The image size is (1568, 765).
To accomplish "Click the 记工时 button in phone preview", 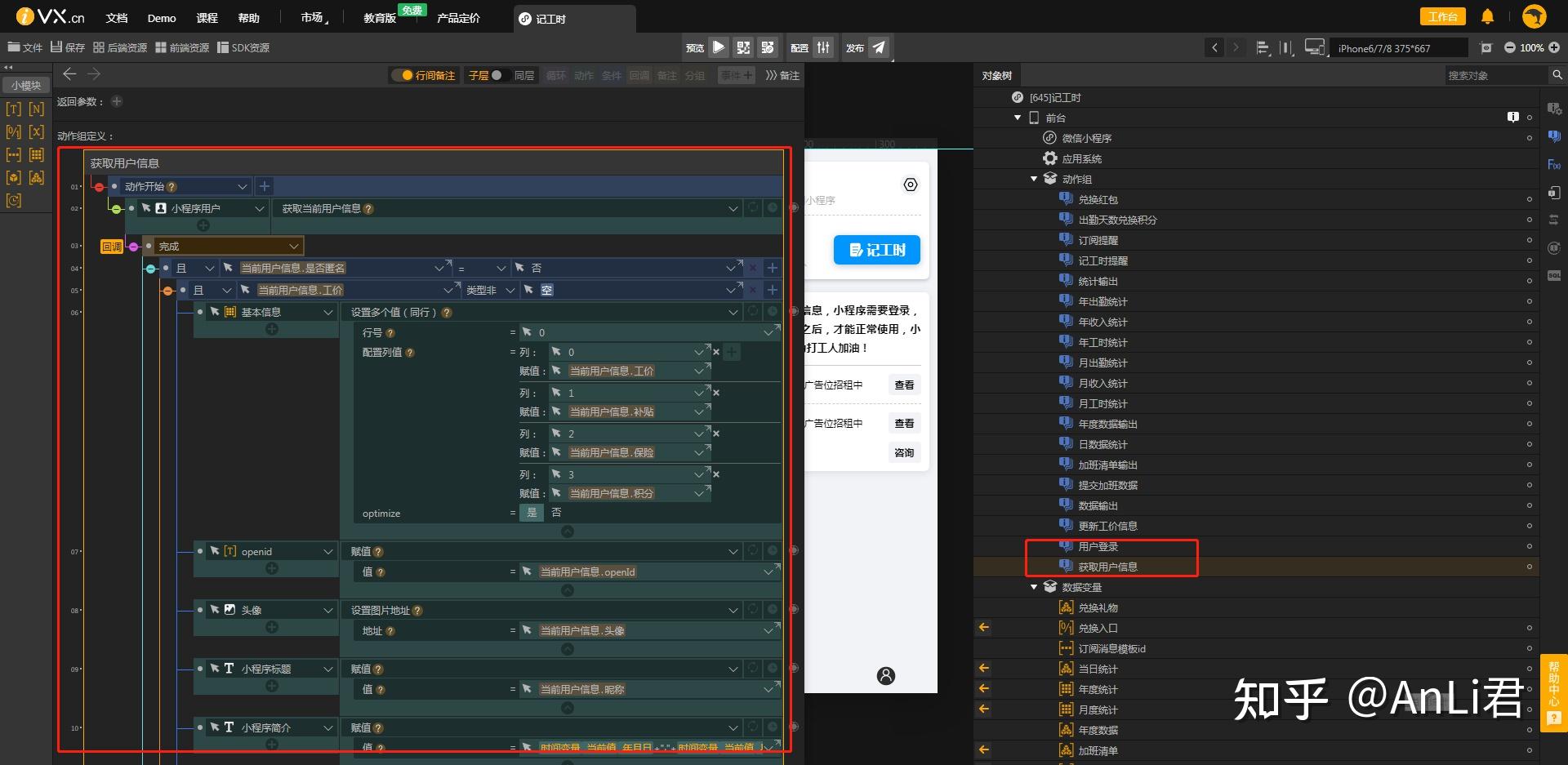I will coord(877,250).
